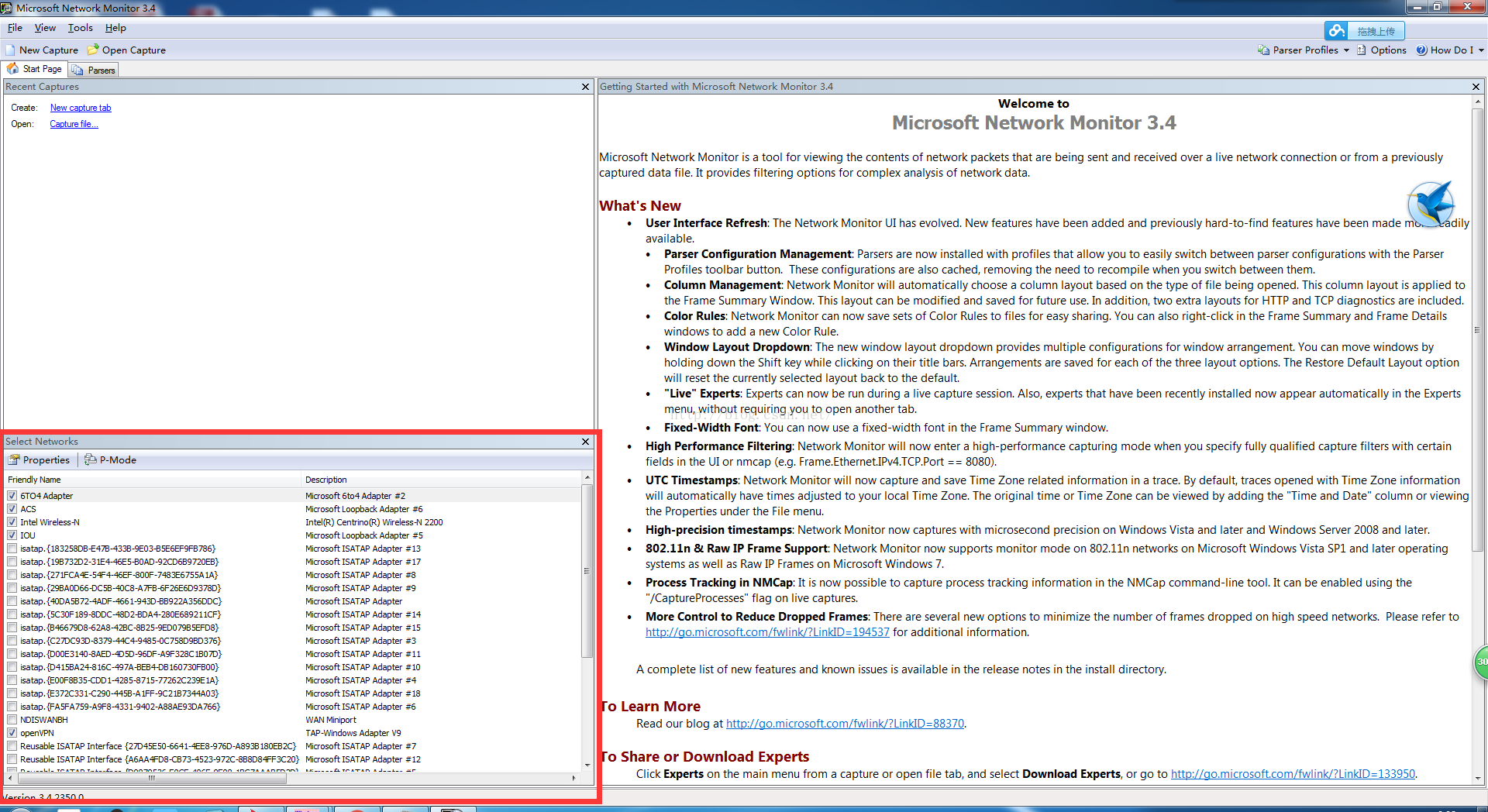
Task: Select the 'TAP-Windows Adapter V9' description cell
Action: click(353, 733)
